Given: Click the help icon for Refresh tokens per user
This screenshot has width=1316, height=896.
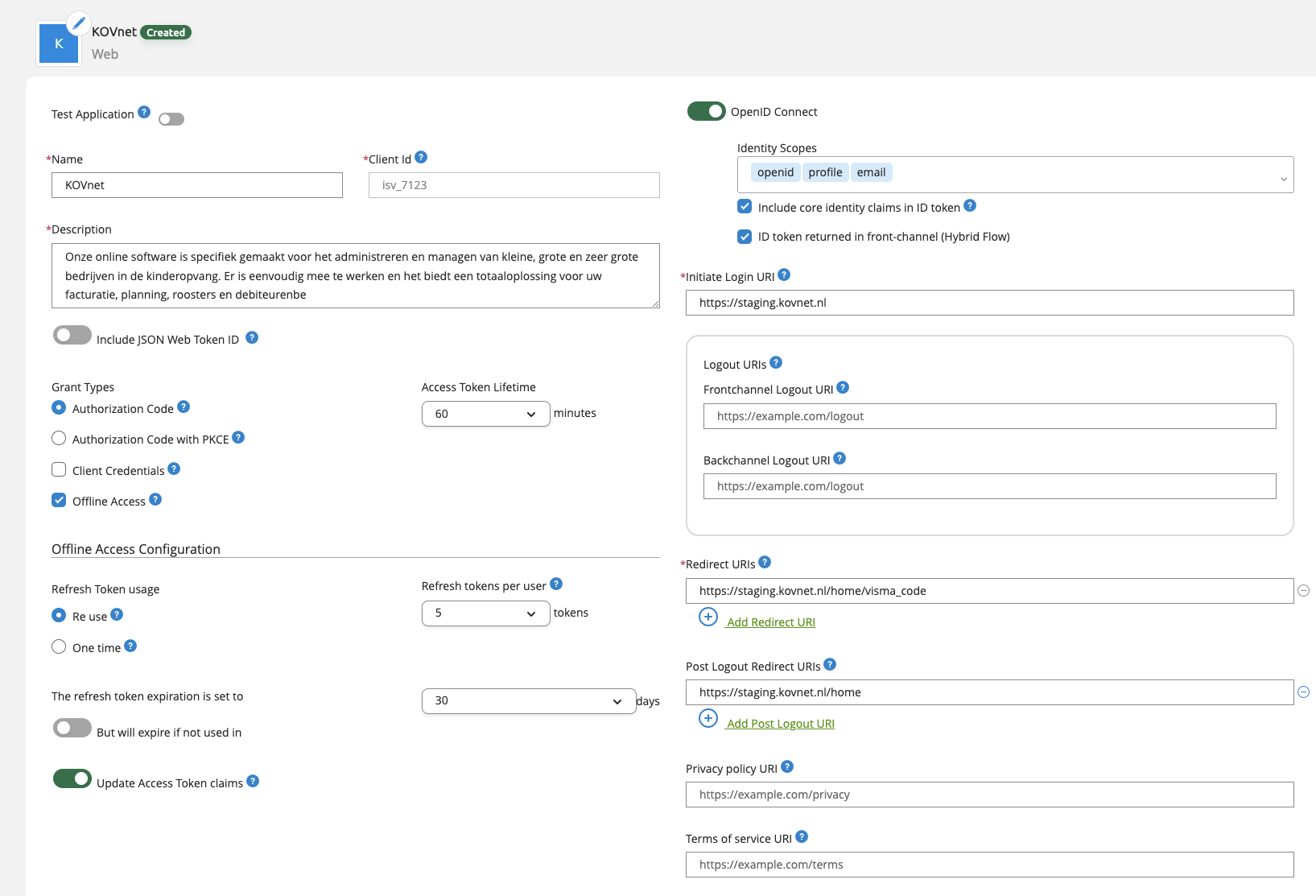Looking at the screenshot, I should 556,584.
